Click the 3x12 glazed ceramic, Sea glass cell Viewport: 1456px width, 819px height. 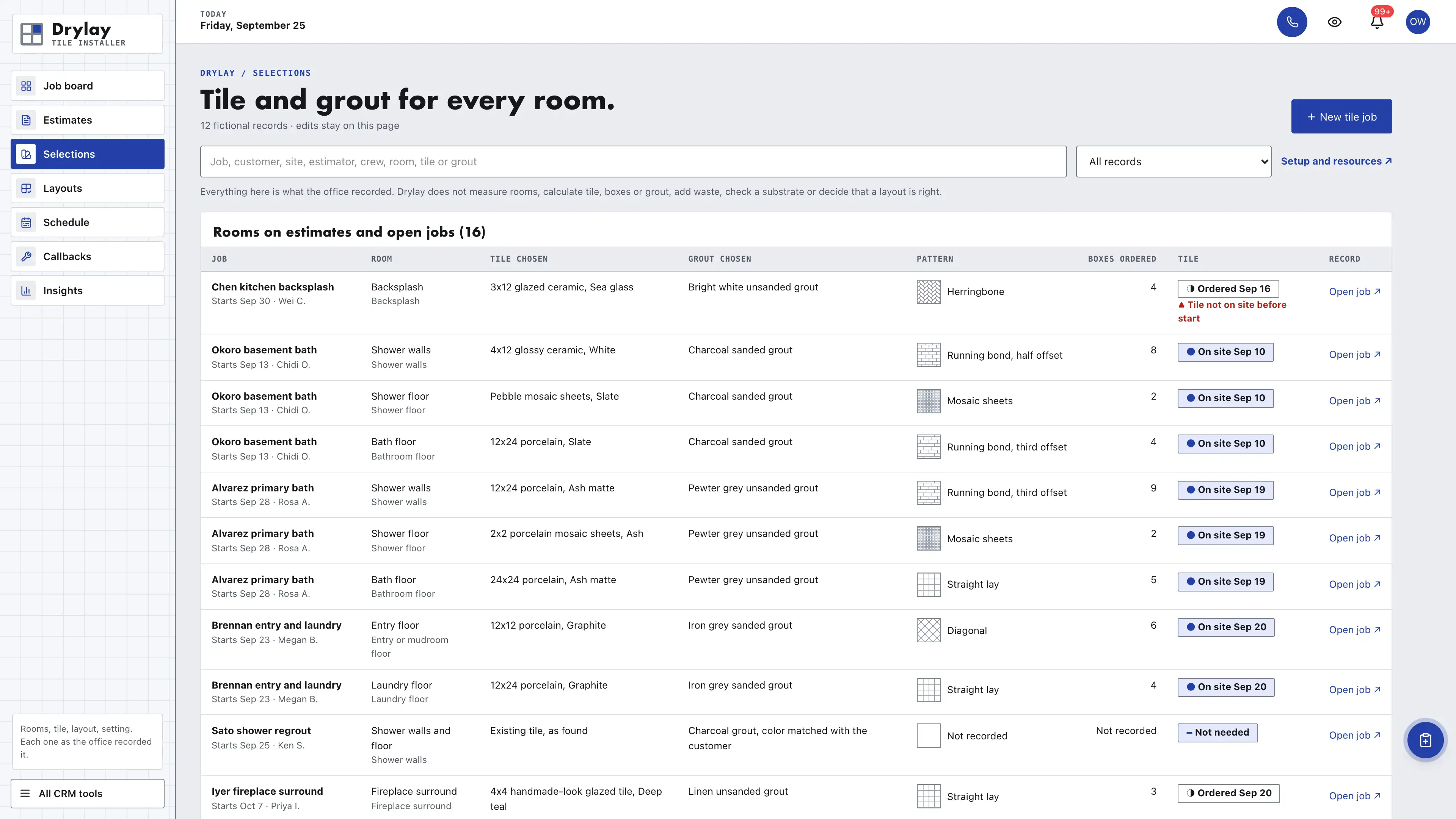coord(561,287)
